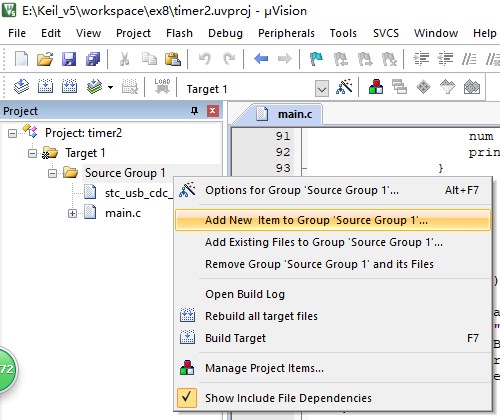
Task: Collapse the Project: timer2 tree node
Action: point(12,134)
